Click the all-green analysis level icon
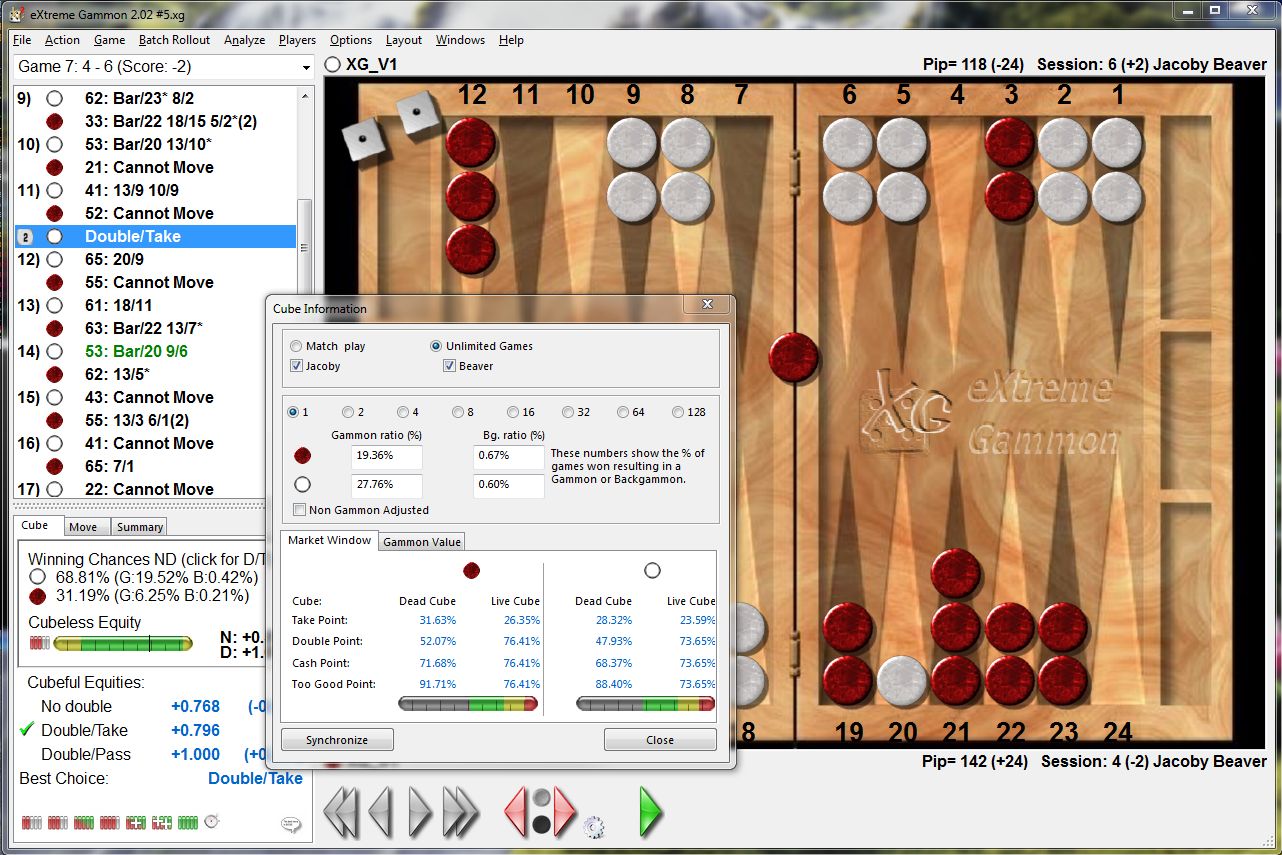 point(188,822)
